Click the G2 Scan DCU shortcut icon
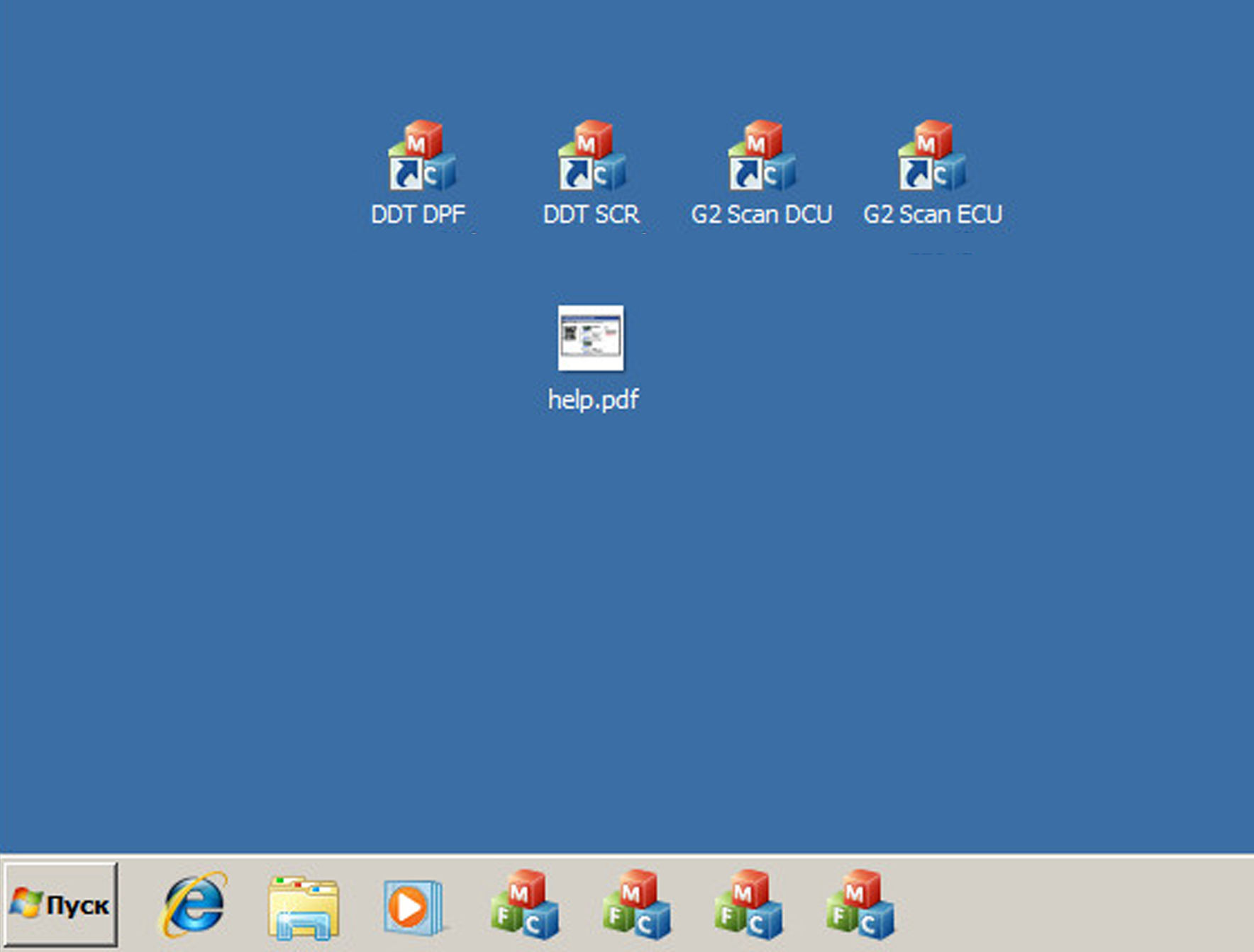This screenshot has width=1254, height=952. tap(762, 157)
